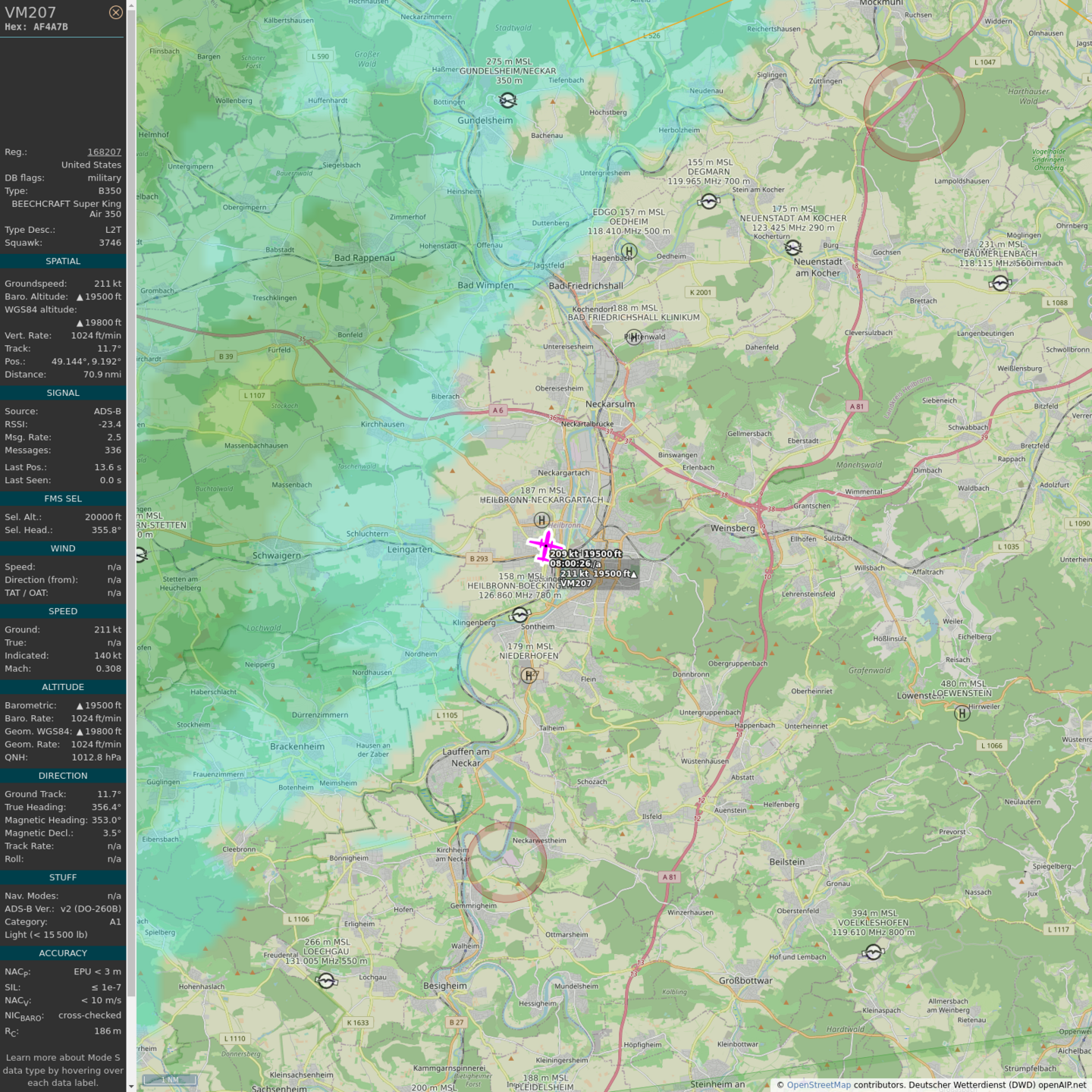Select the Heilbronn-Boeckingen airfield icon
The width and height of the screenshot is (1092, 1092).
(519, 615)
